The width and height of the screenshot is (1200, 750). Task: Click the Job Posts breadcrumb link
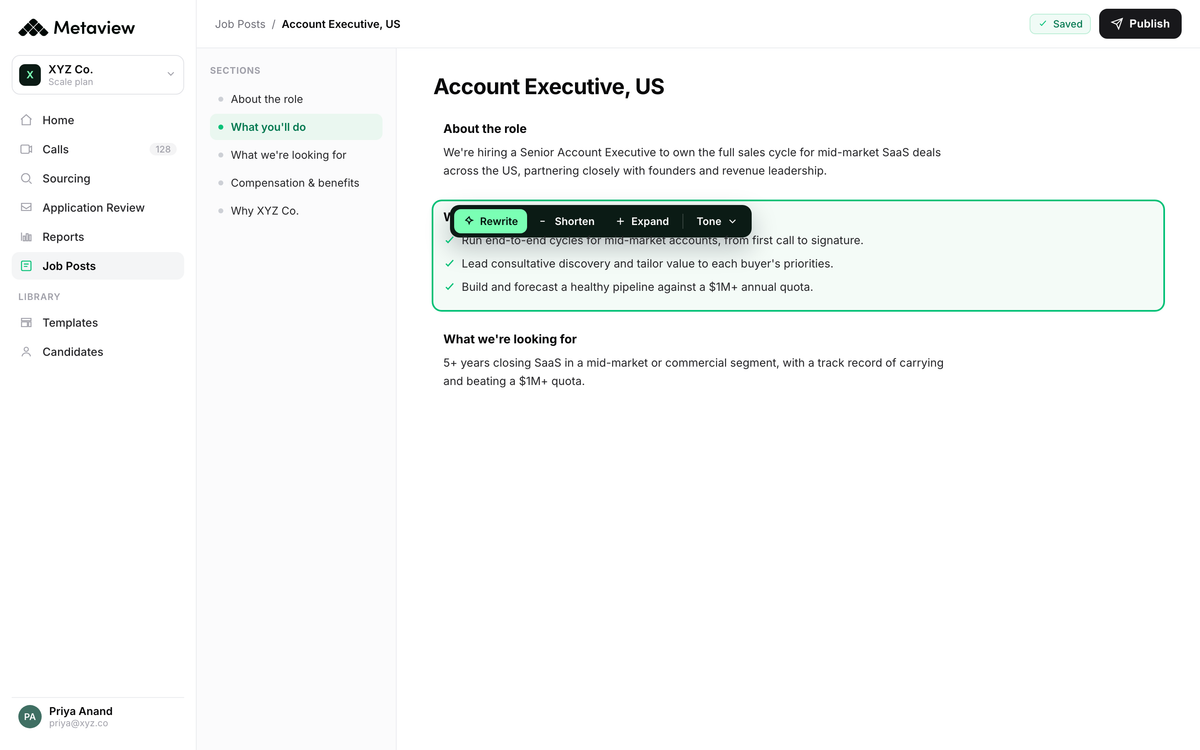coord(240,24)
